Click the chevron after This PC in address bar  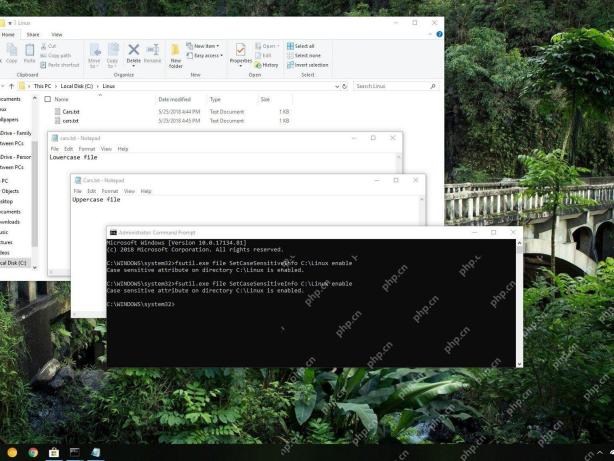pos(56,86)
